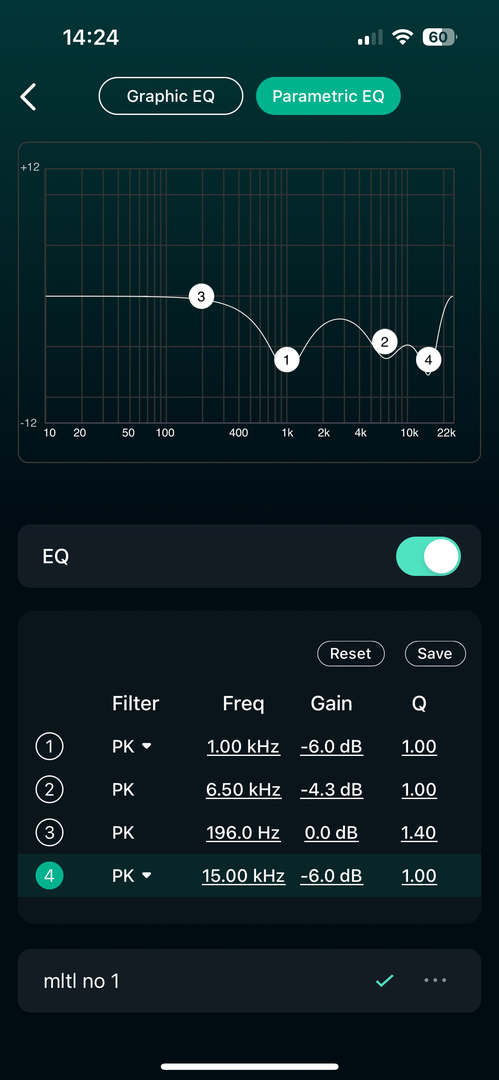This screenshot has width=499, height=1080.
Task: Select band 3 circle in the filter list
Action: [49, 833]
